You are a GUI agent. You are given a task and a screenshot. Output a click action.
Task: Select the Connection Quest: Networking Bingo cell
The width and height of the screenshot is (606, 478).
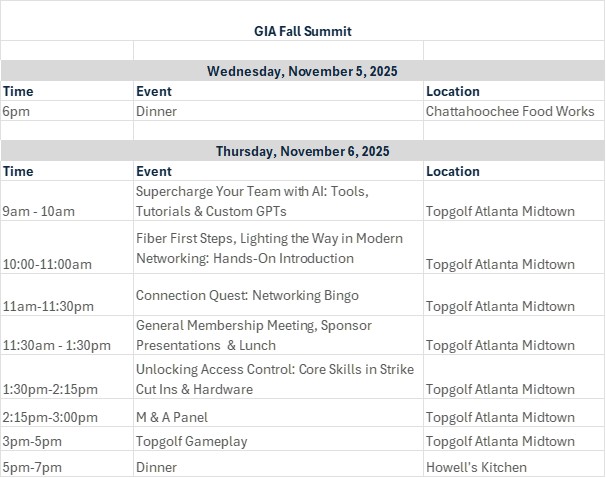[x=278, y=295]
